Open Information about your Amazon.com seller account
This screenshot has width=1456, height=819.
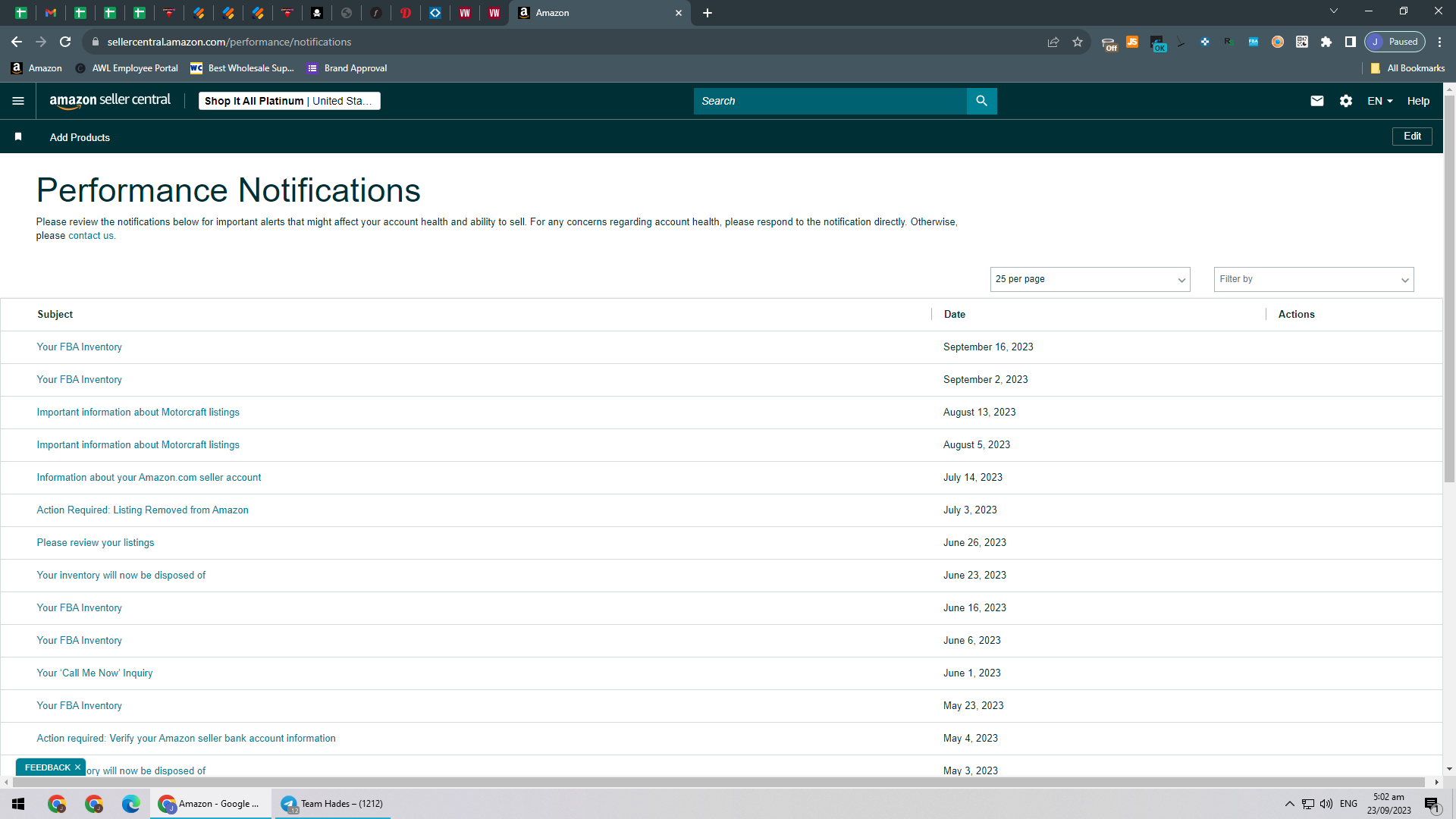[x=149, y=477]
